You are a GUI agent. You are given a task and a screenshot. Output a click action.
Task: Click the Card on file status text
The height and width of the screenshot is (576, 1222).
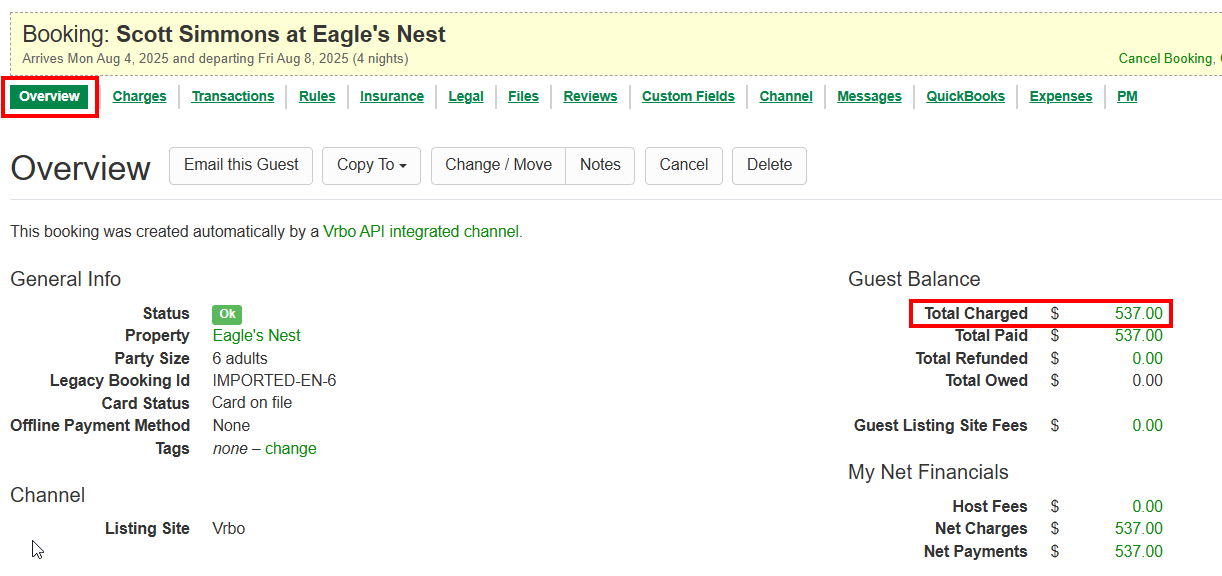(x=252, y=404)
